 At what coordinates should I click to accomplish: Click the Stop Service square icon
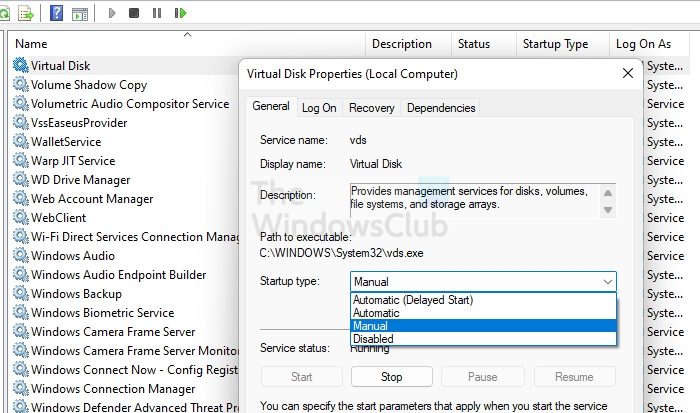135,13
